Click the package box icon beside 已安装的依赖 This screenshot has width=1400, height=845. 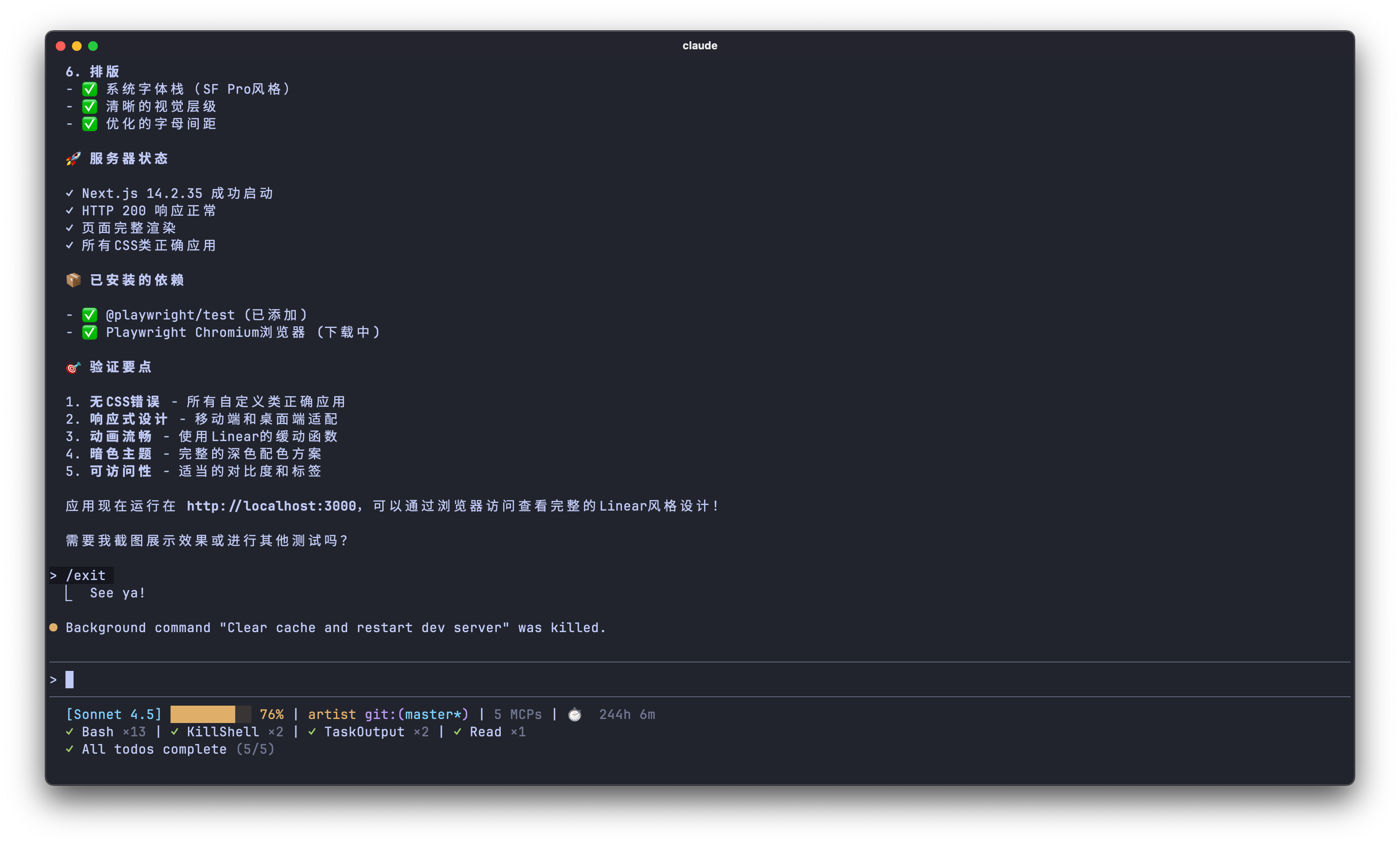tap(73, 280)
